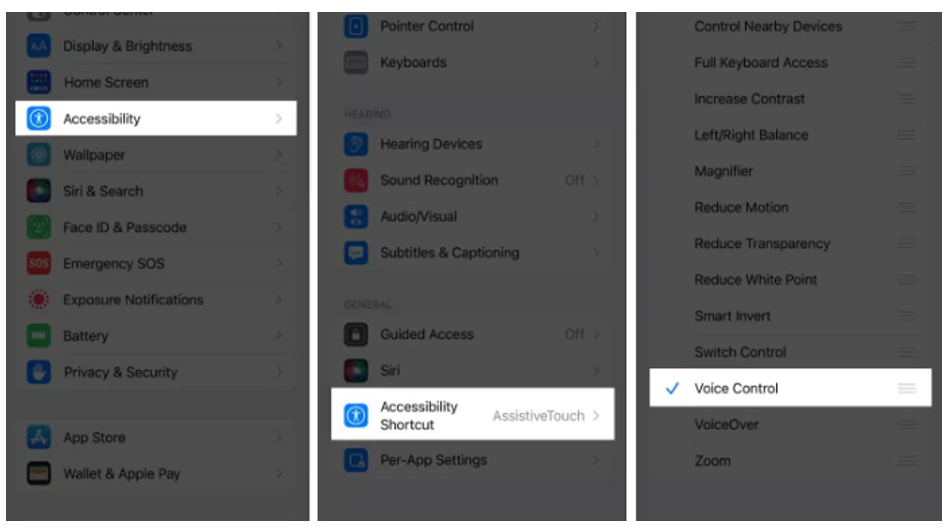951x529 pixels.
Task: Select the red Emergency SOS icon
Action: tap(39, 263)
